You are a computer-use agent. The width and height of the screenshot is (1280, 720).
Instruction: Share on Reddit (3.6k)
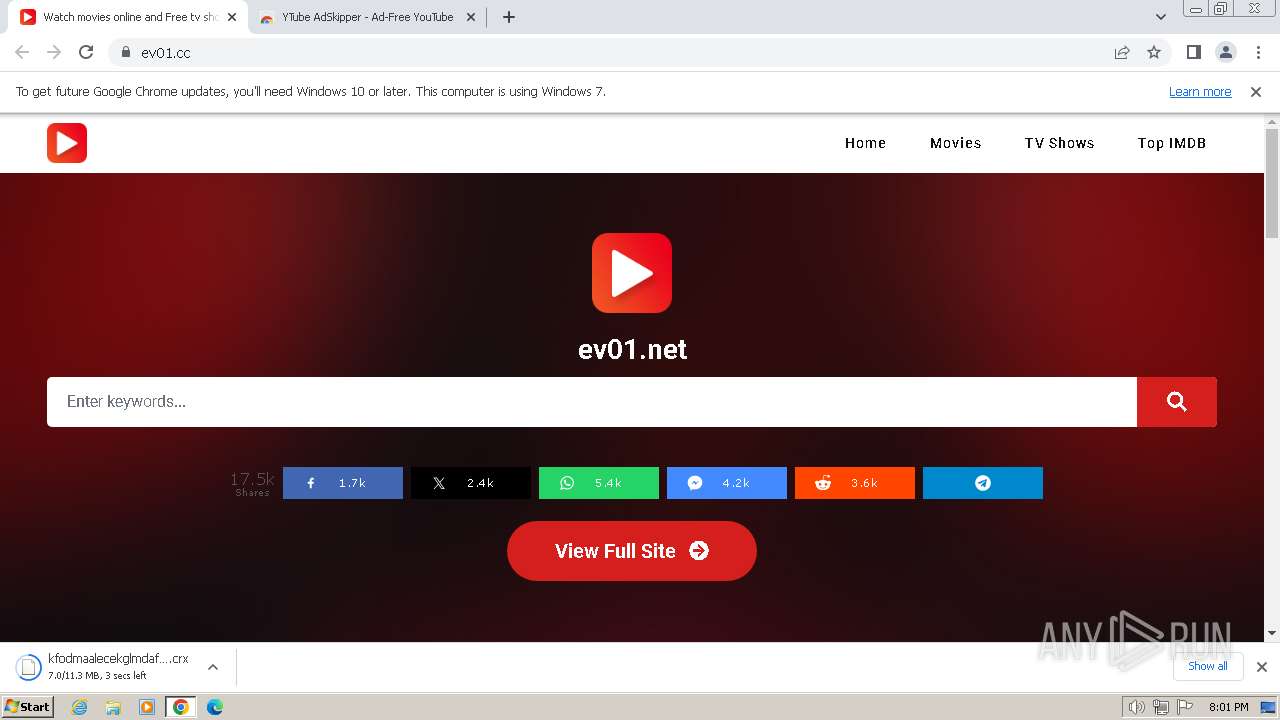[855, 483]
